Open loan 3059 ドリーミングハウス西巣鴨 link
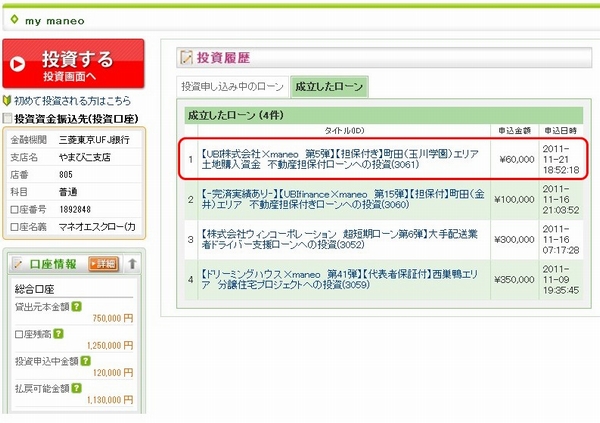The height and width of the screenshot is (423, 600). (x=339, y=279)
